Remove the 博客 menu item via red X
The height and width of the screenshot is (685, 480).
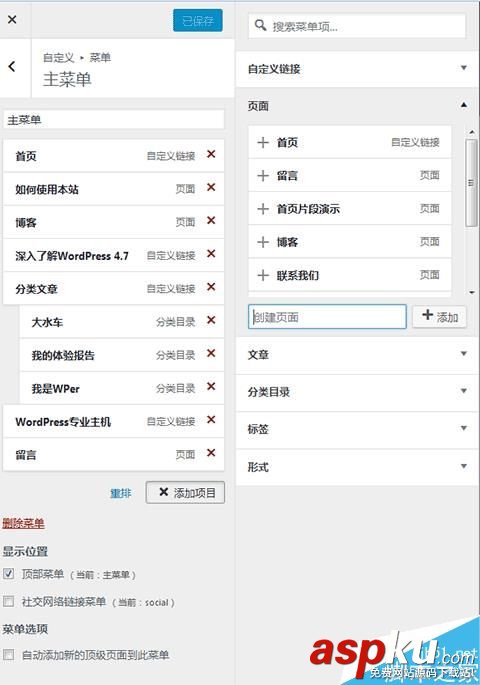[211, 220]
